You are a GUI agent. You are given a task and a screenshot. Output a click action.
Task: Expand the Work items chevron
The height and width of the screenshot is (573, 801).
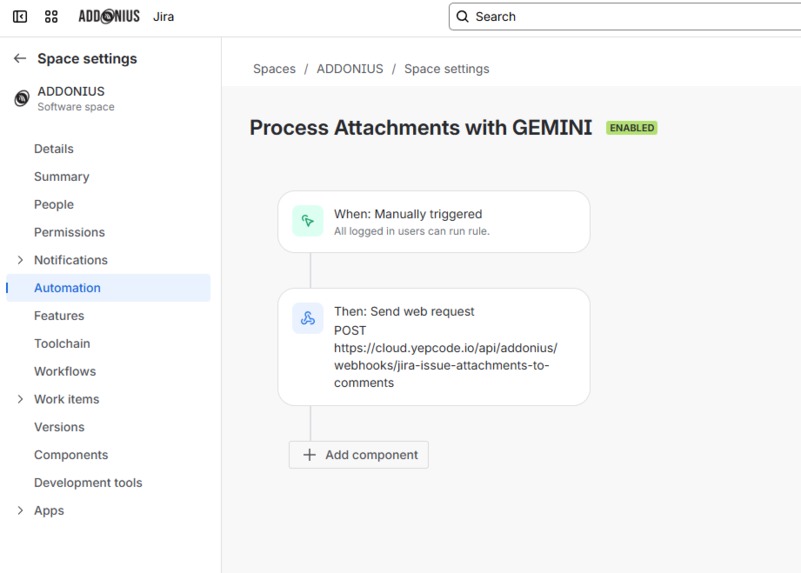coord(20,399)
